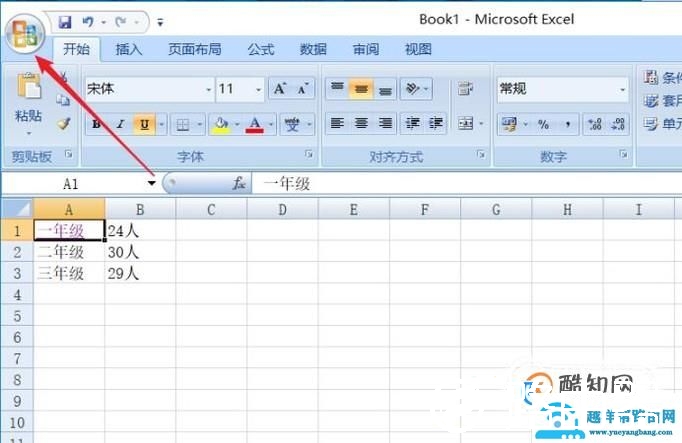Increase font size with grow font icon
The height and width of the screenshot is (443, 682).
tap(280, 89)
